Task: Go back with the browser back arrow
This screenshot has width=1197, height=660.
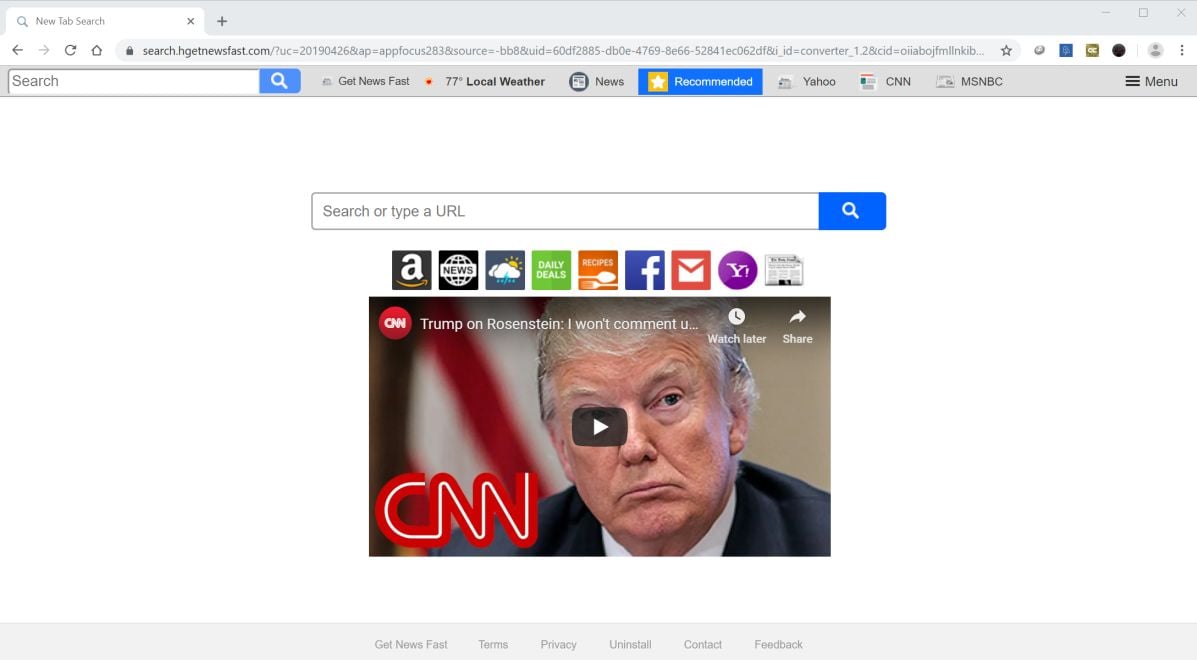Action: click(18, 50)
